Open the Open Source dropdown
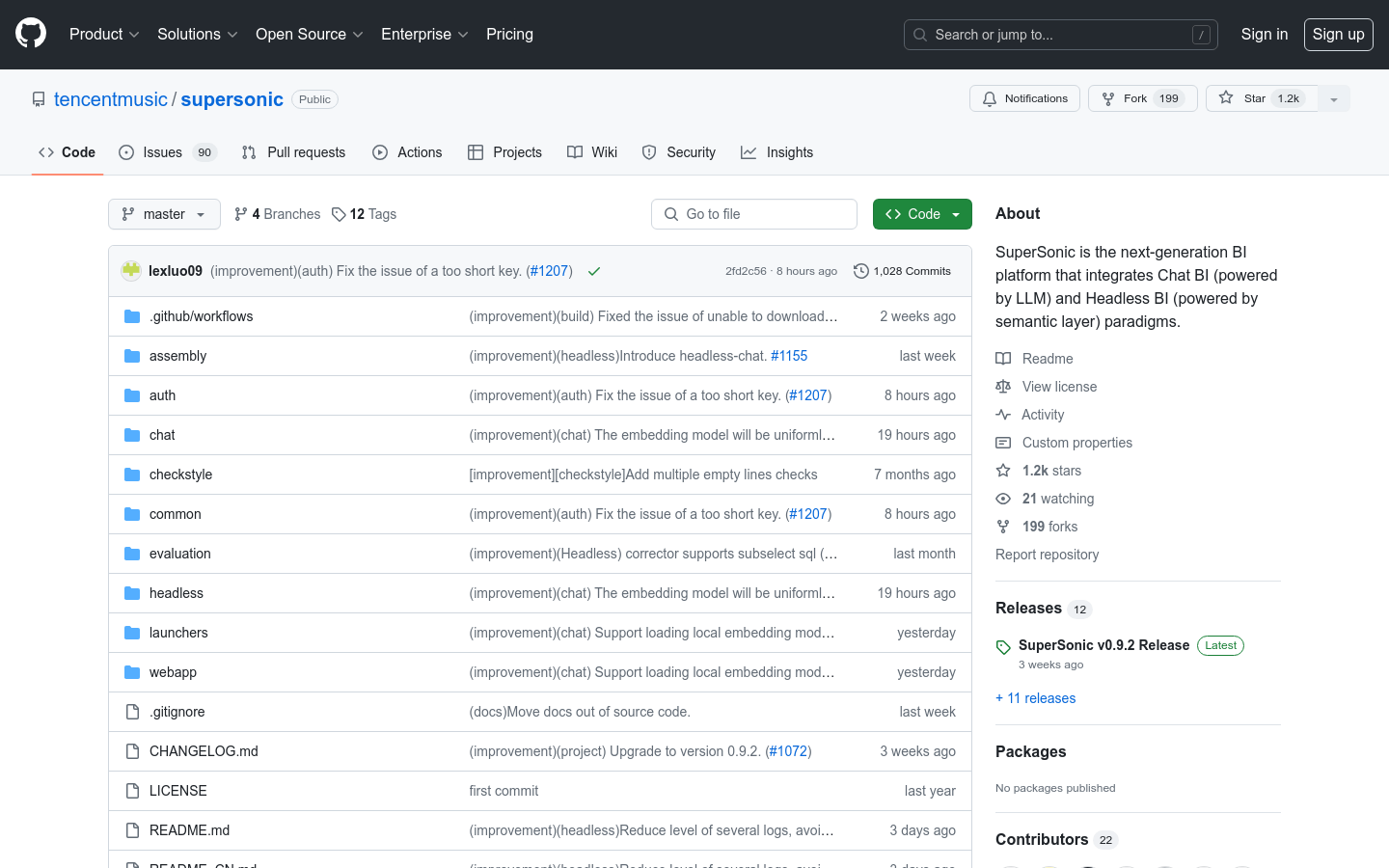Image resolution: width=1389 pixels, height=868 pixels. click(310, 34)
